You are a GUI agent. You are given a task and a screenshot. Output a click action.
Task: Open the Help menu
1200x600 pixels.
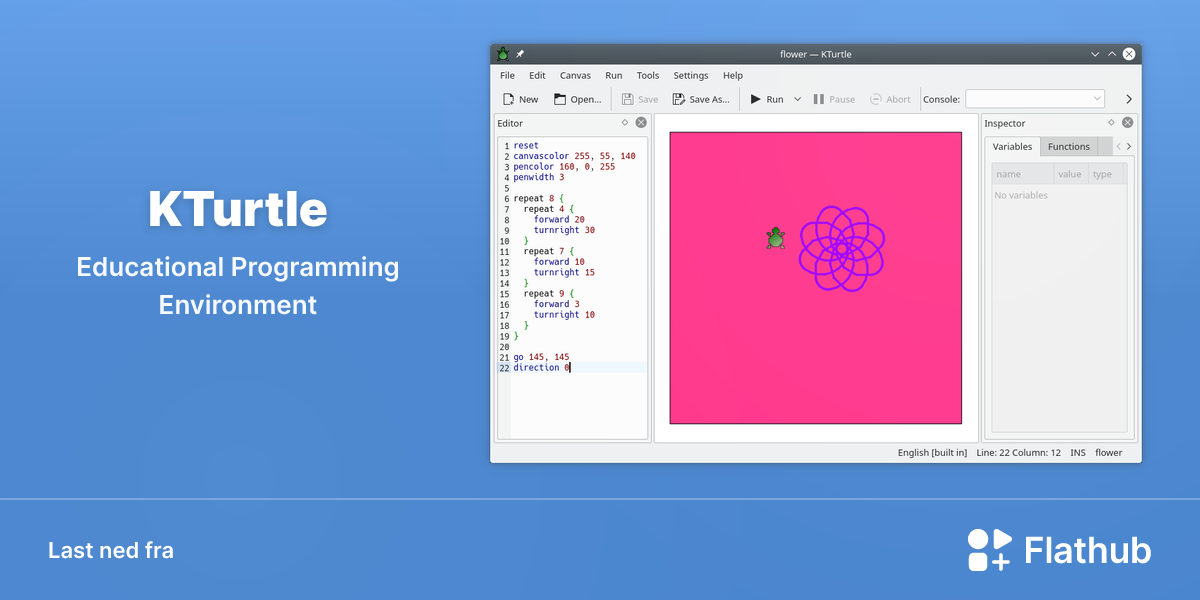733,75
